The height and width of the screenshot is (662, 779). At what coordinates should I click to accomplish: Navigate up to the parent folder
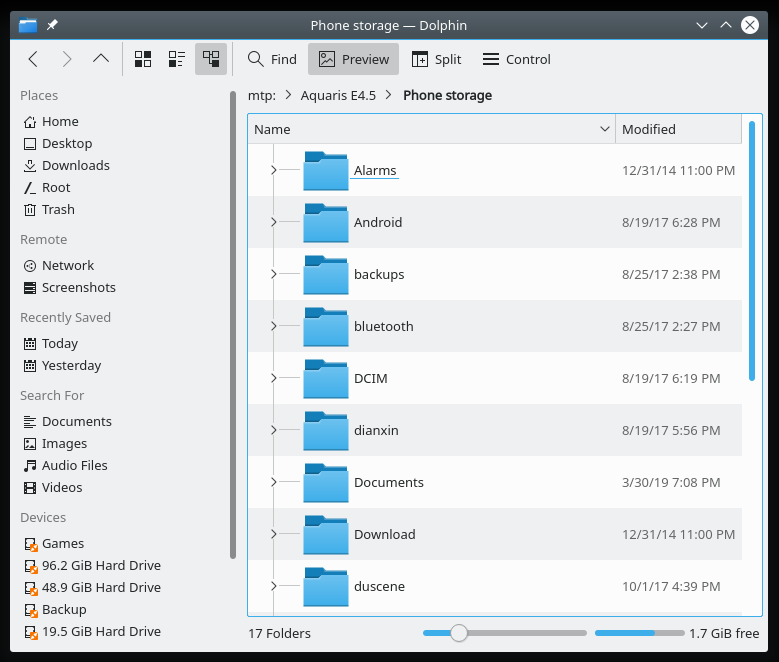100,59
